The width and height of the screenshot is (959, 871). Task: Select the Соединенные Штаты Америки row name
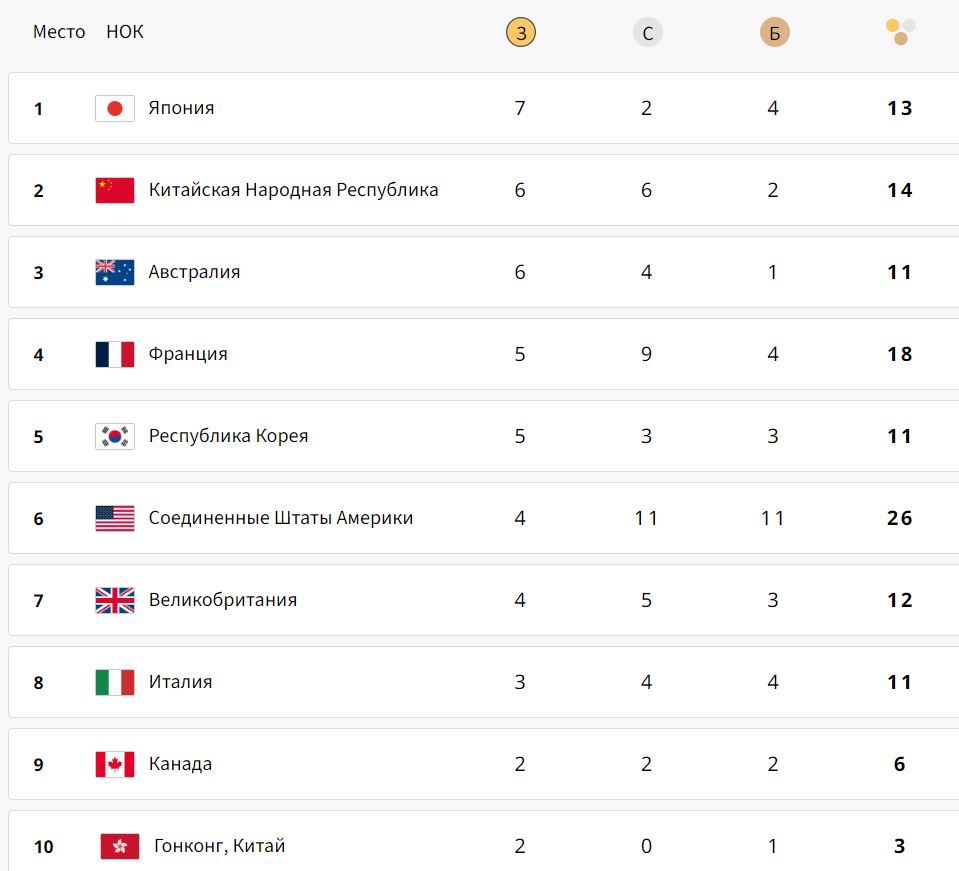pyautogui.click(x=280, y=518)
